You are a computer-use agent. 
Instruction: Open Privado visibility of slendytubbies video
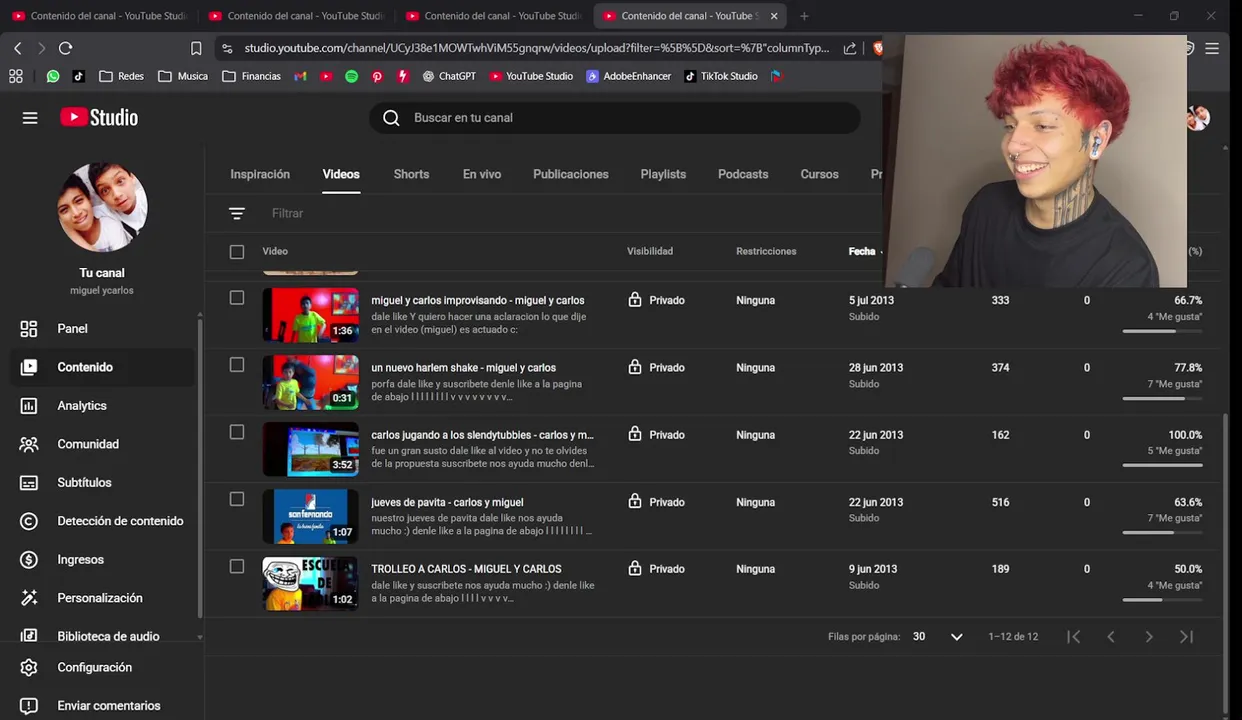coord(656,435)
